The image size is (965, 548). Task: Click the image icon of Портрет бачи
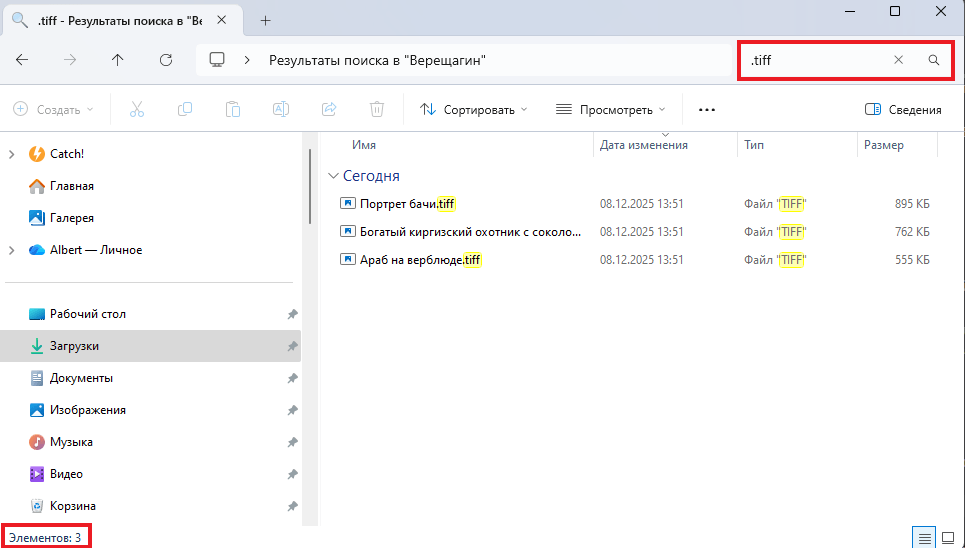pyautogui.click(x=348, y=203)
